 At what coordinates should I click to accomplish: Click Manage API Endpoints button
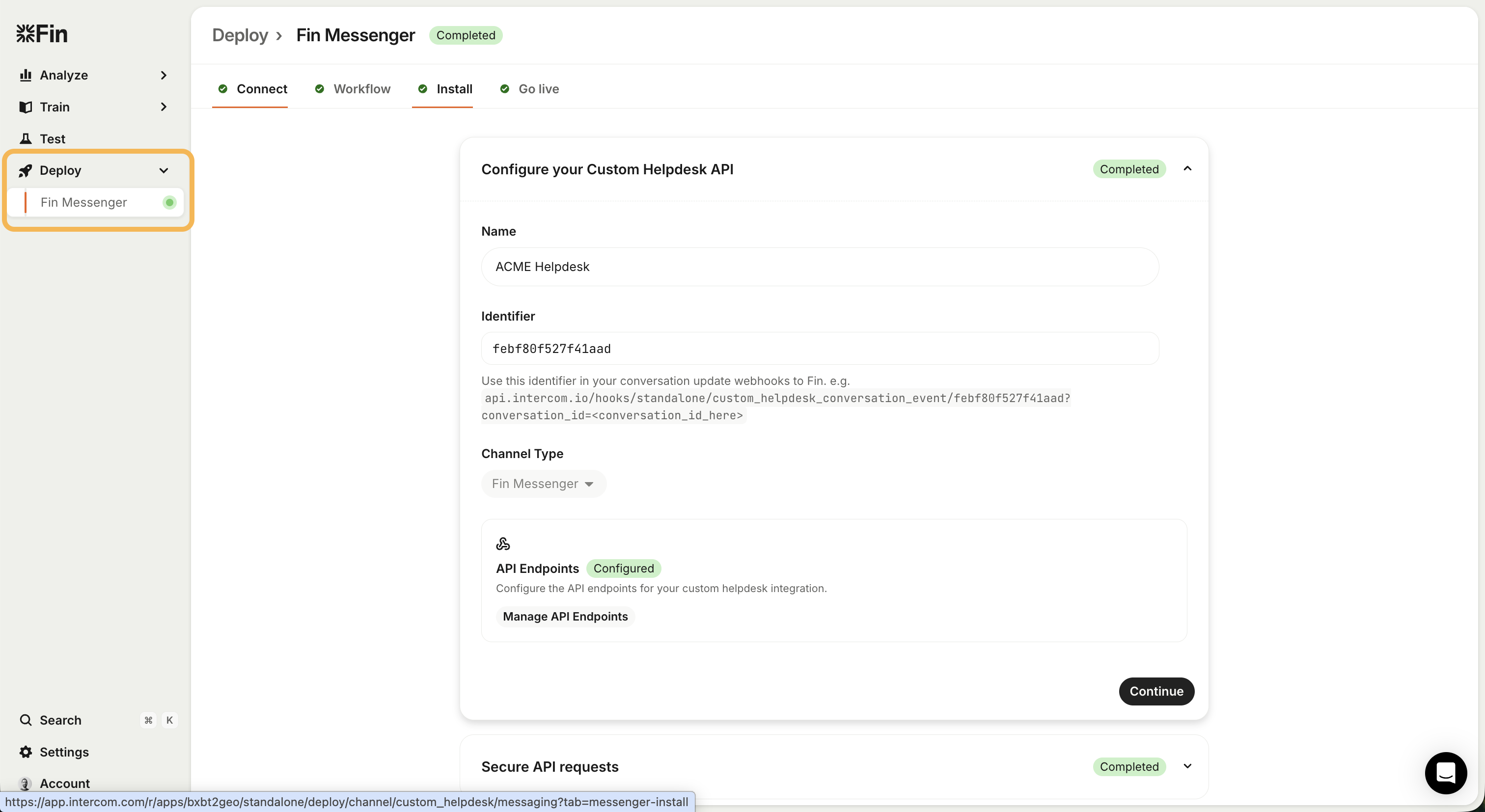(565, 616)
